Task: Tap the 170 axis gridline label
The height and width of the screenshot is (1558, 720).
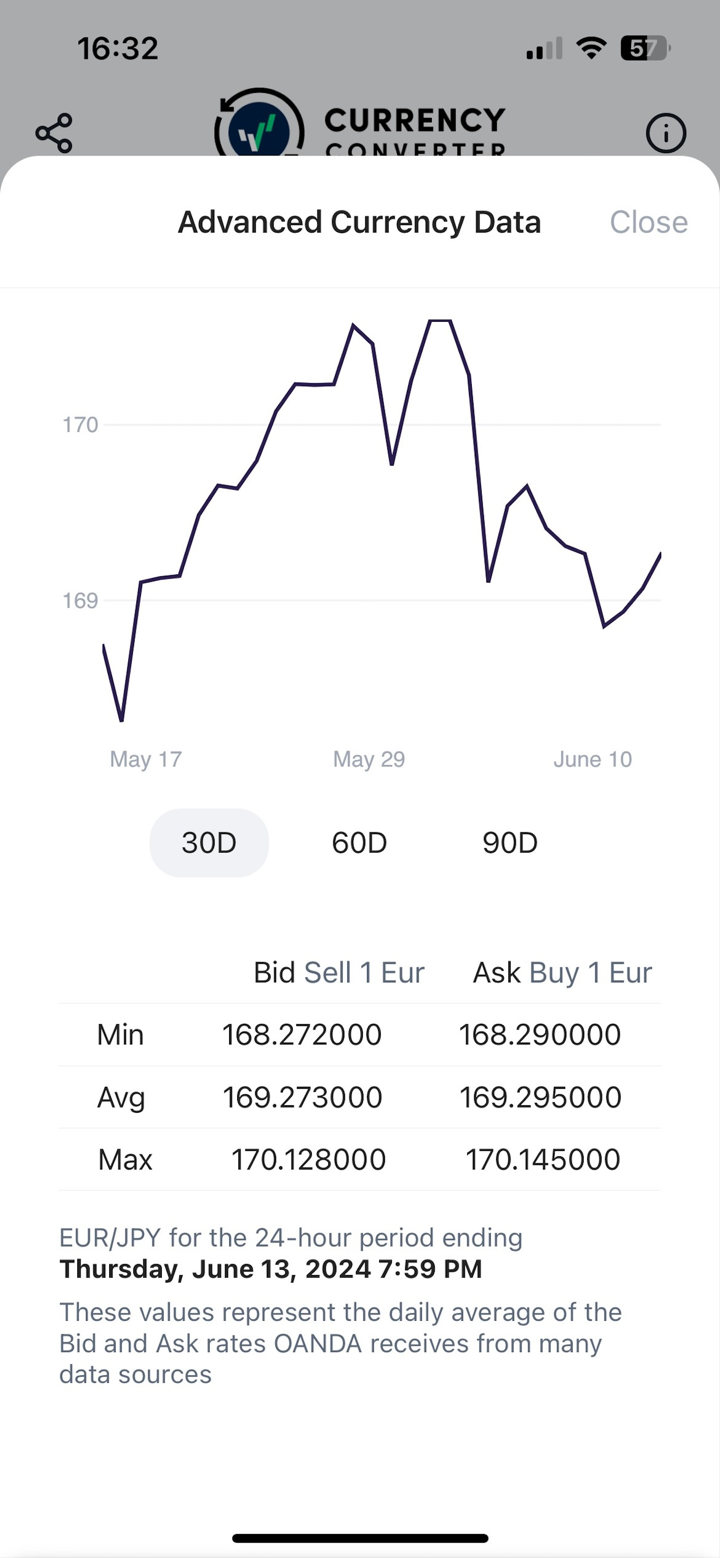Action: click(x=81, y=425)
